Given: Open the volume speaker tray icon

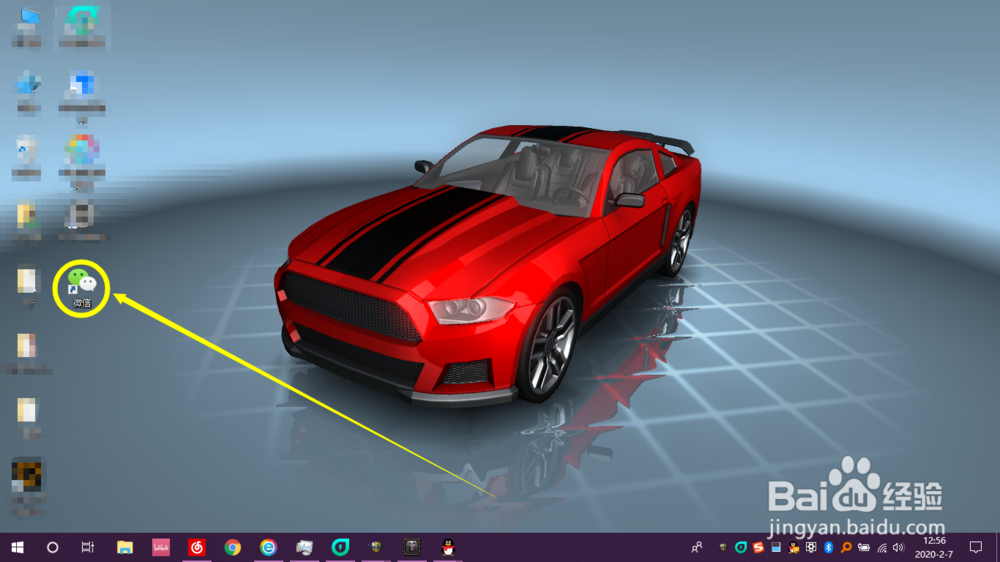Looking at the screenshot, I should (x=899, y=547).
